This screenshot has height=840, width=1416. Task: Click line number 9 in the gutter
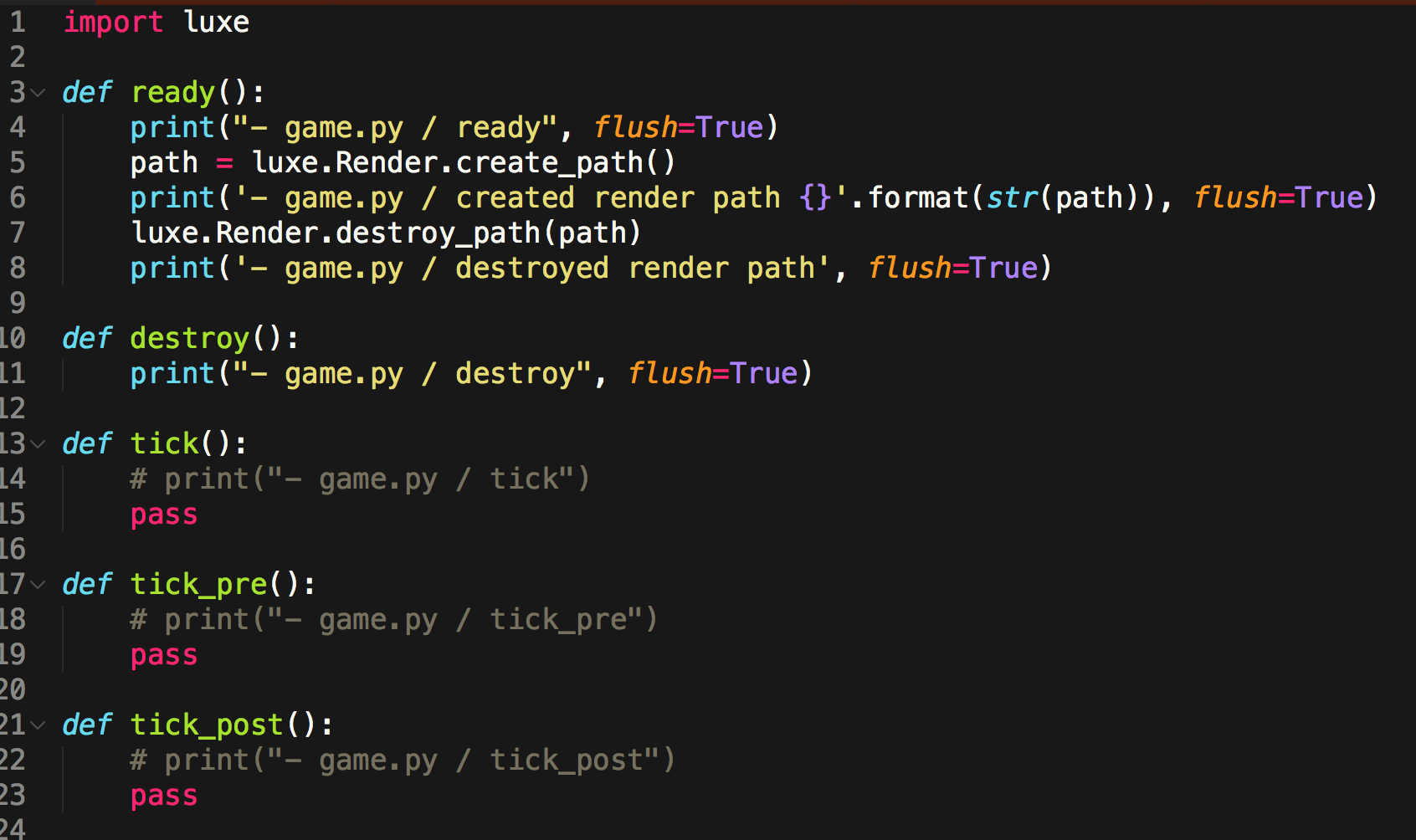(18, 303)
